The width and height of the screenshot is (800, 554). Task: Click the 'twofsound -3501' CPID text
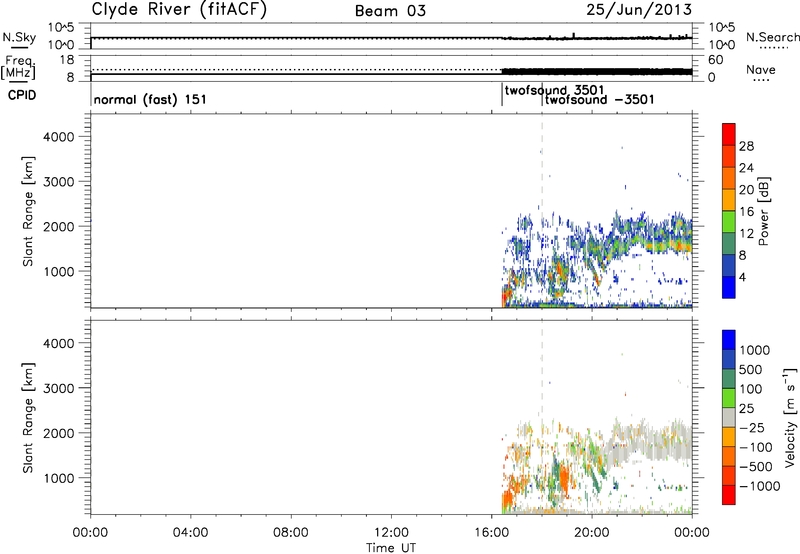coord(599,99)
